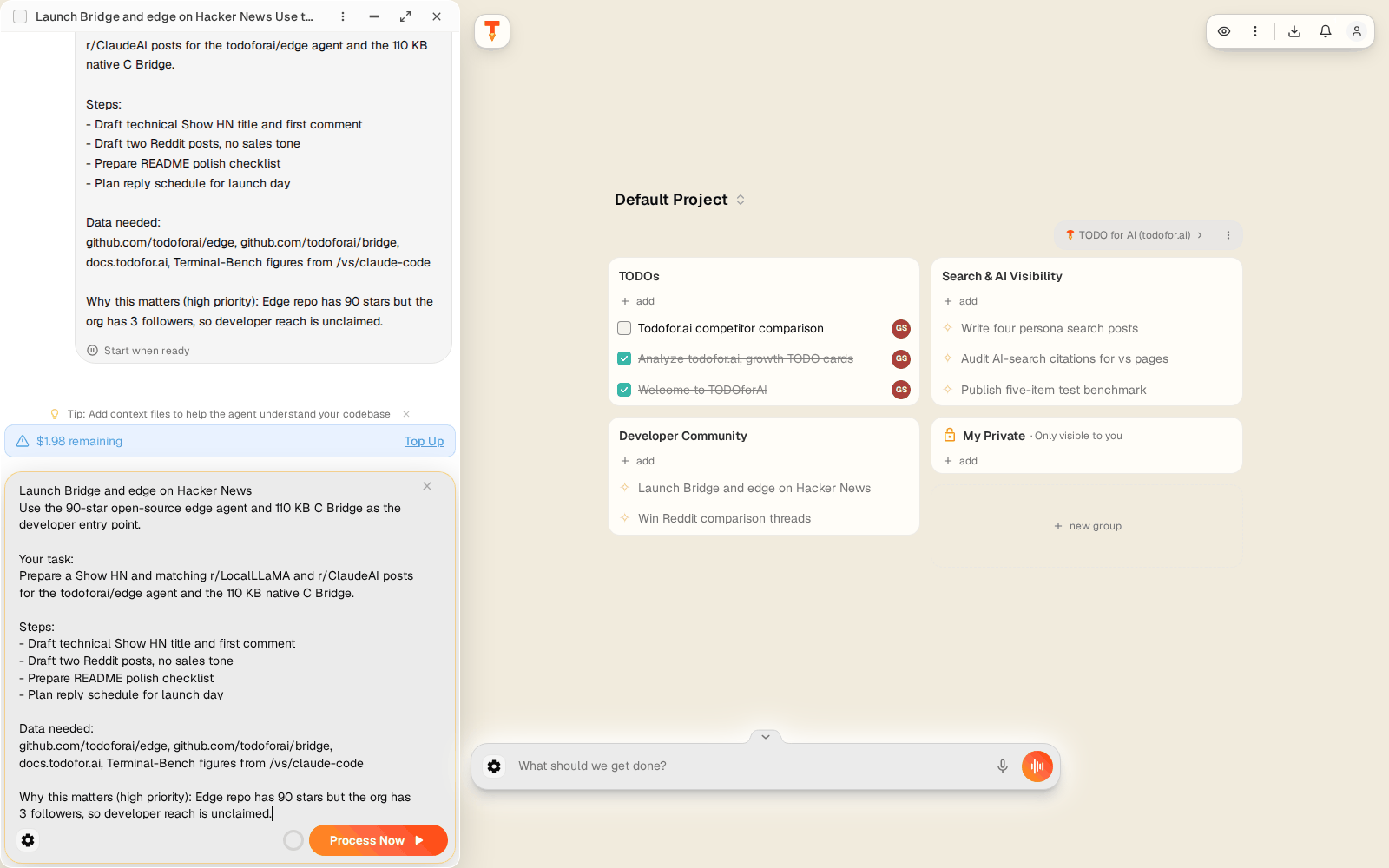Open the user profile icon
Viewport: 1389px width, 868px height.
[x=1357, y=31]
